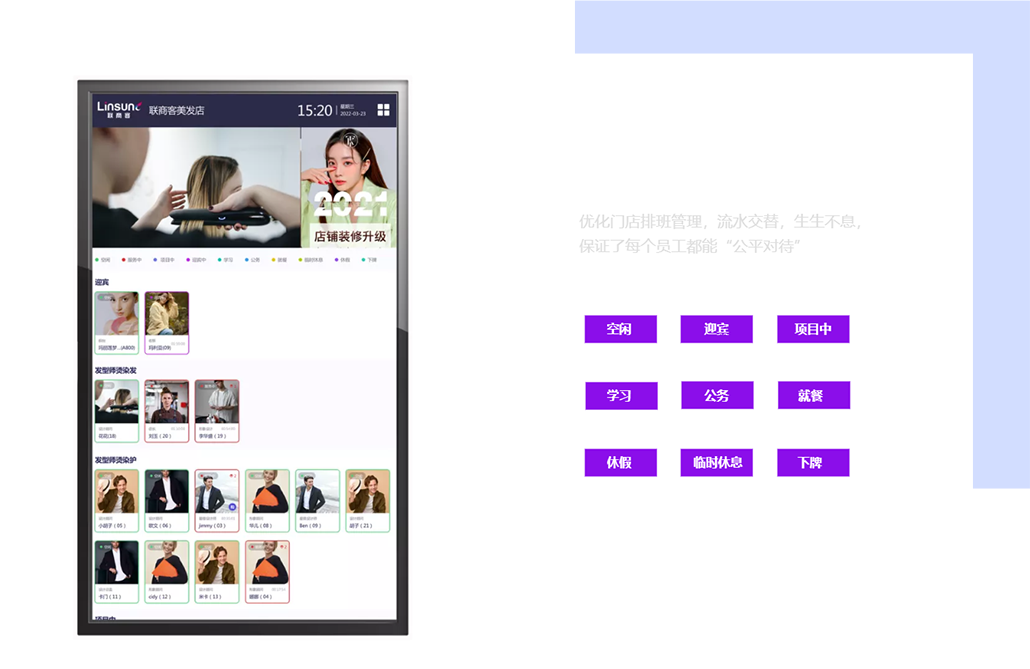This screenshot has width=1030, height=669.
Task: Toggle the 休假 status filter in the legend
Action: pos(343,260)
